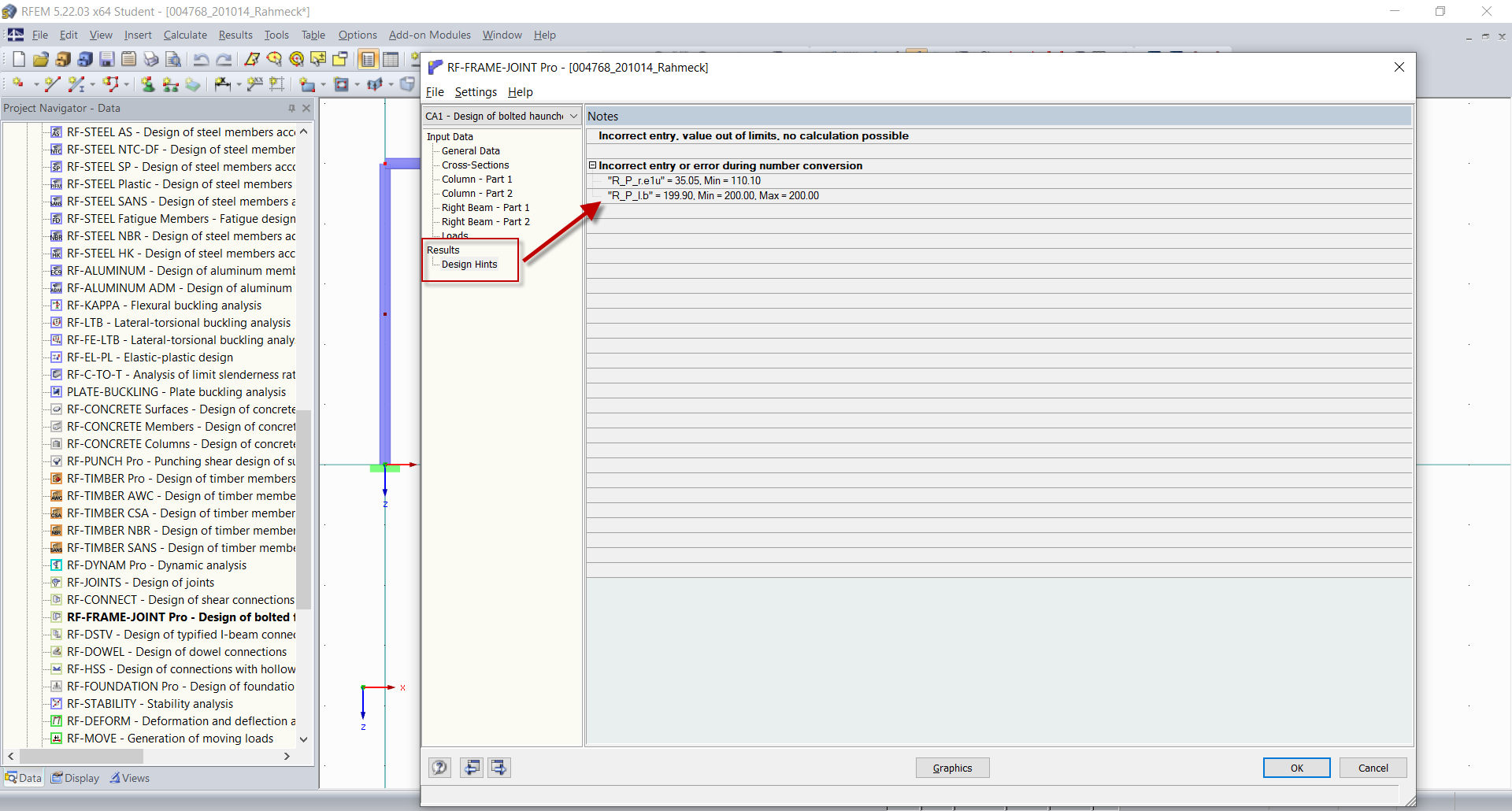
Task: Insert a nodal support
Action: point(147,84)
